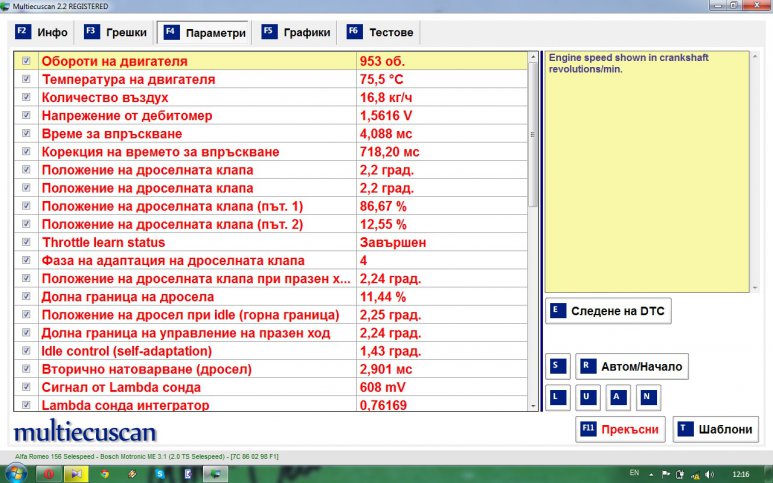Switch to the Графики tab
The height and width of the screenshot is (483, 773).
click(x=296, y=32)
